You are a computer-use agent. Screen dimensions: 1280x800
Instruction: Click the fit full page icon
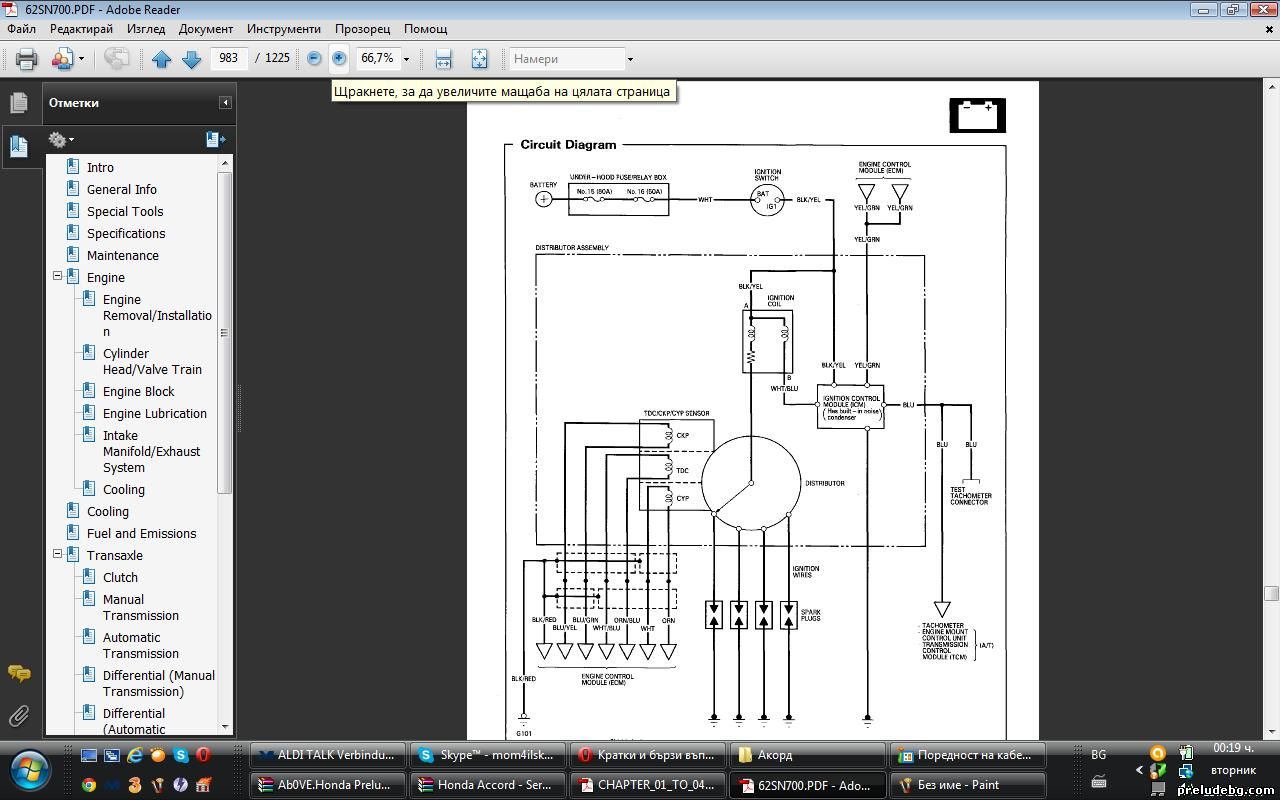(479, 59)
